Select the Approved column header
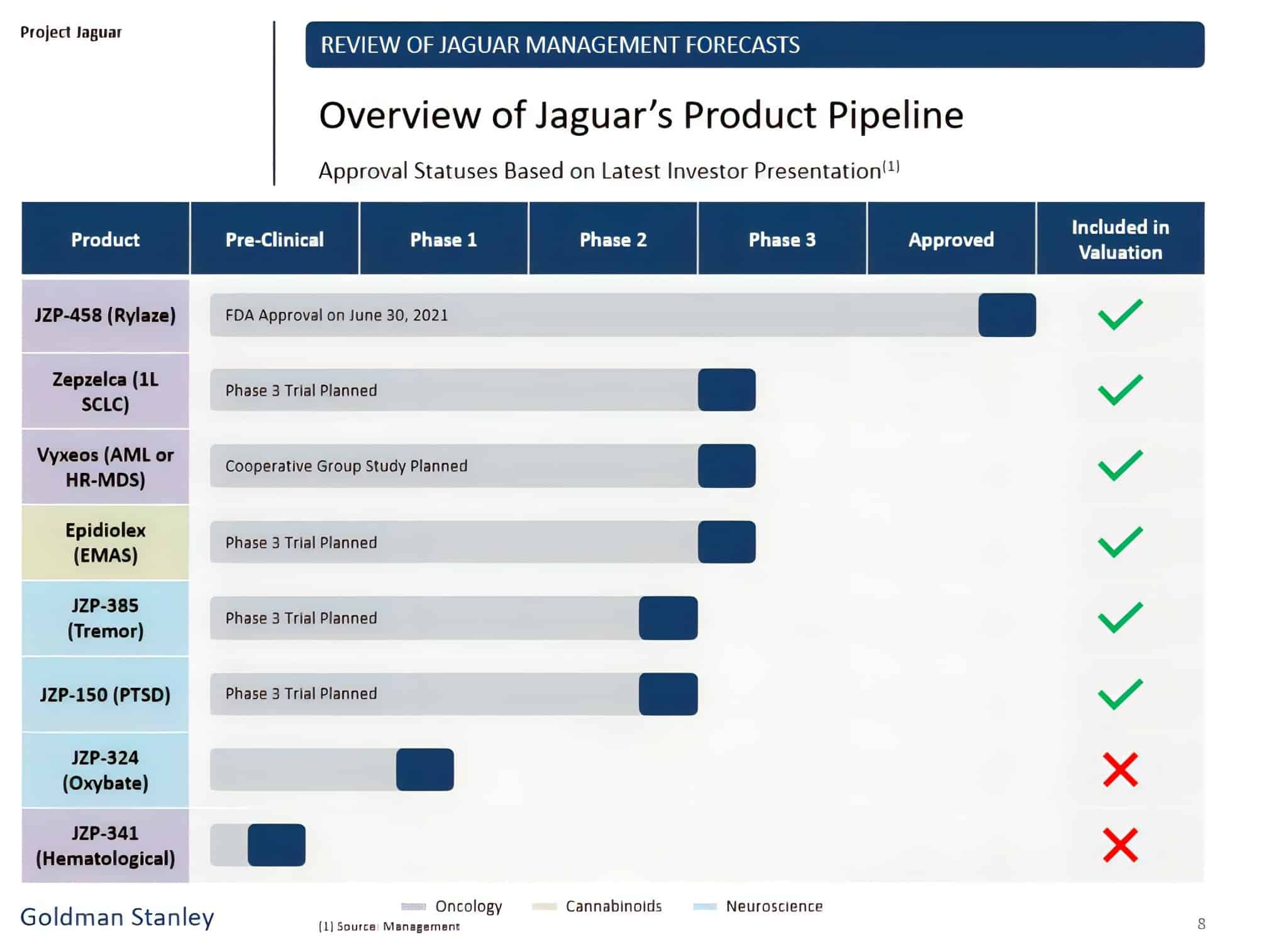The width and height of the screenshot is (1269, 952). pyautogui.click(x=951, y=240)
